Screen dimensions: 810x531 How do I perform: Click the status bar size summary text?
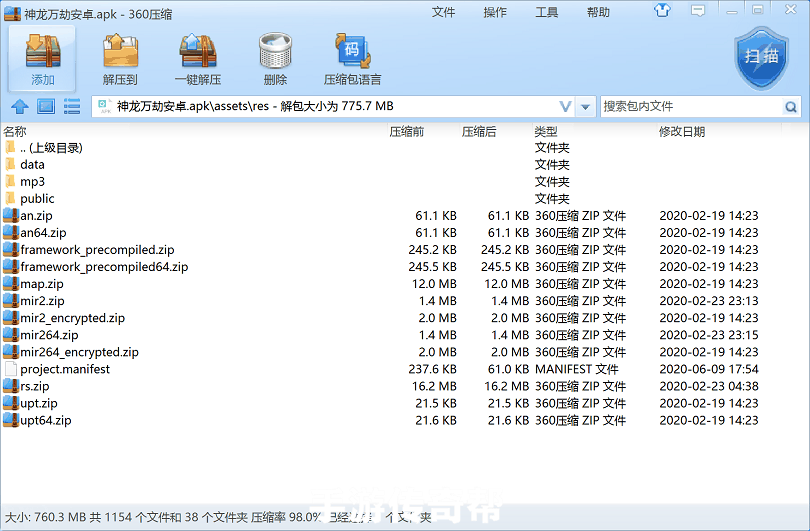[x=217, y=517]
